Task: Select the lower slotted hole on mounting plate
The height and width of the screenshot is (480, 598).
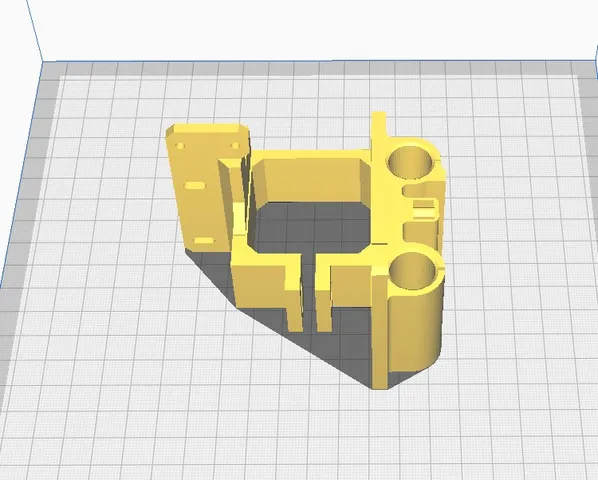Action: pyautogui.click(x=204, y=241)
